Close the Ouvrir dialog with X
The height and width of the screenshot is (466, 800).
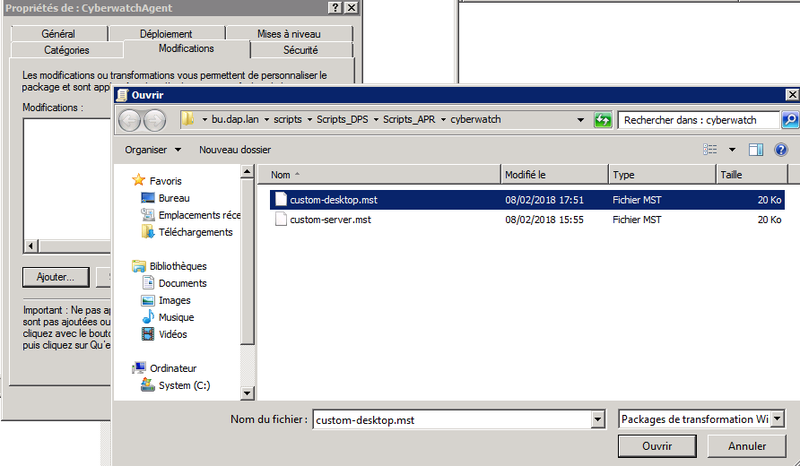pyautogui.click(x=792, y=95)
